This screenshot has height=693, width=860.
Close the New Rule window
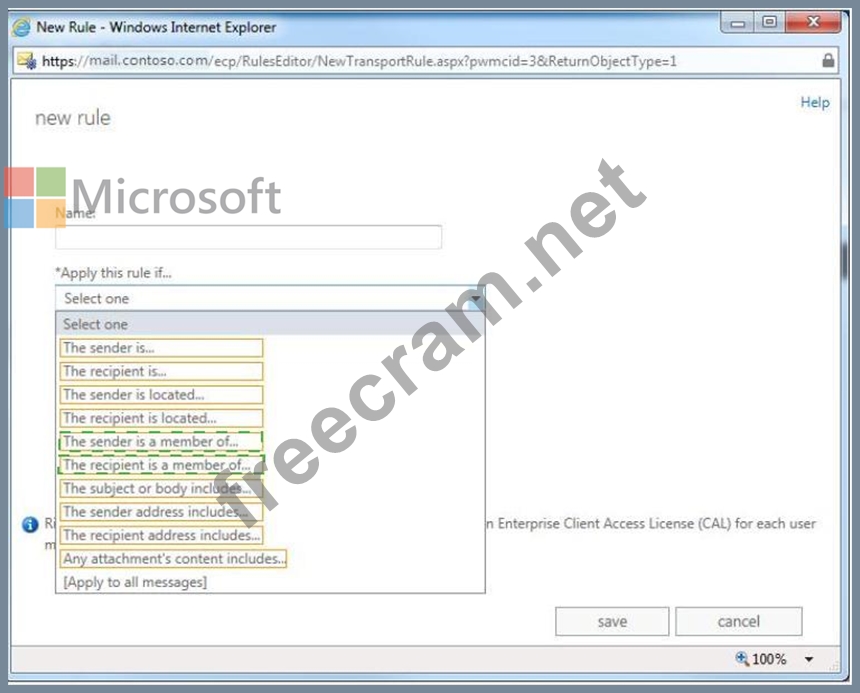(x=813, y=22)
